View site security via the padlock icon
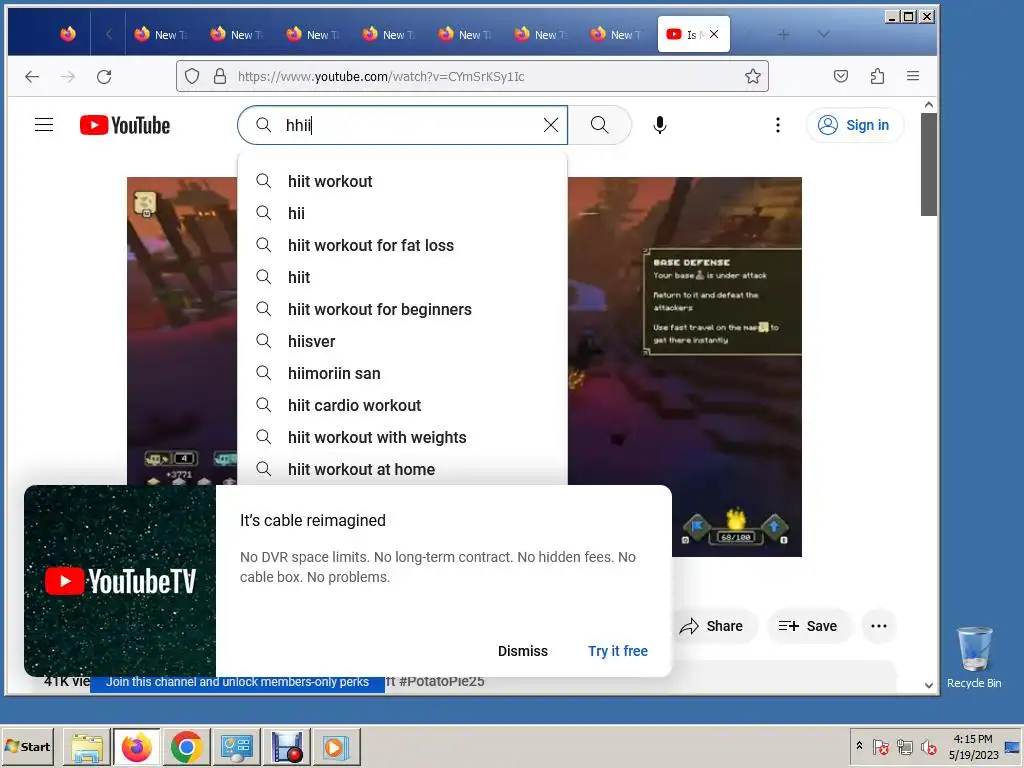The height and width of the screenshot is (768, 1024). pyautogui.click(x=220, y=76)
